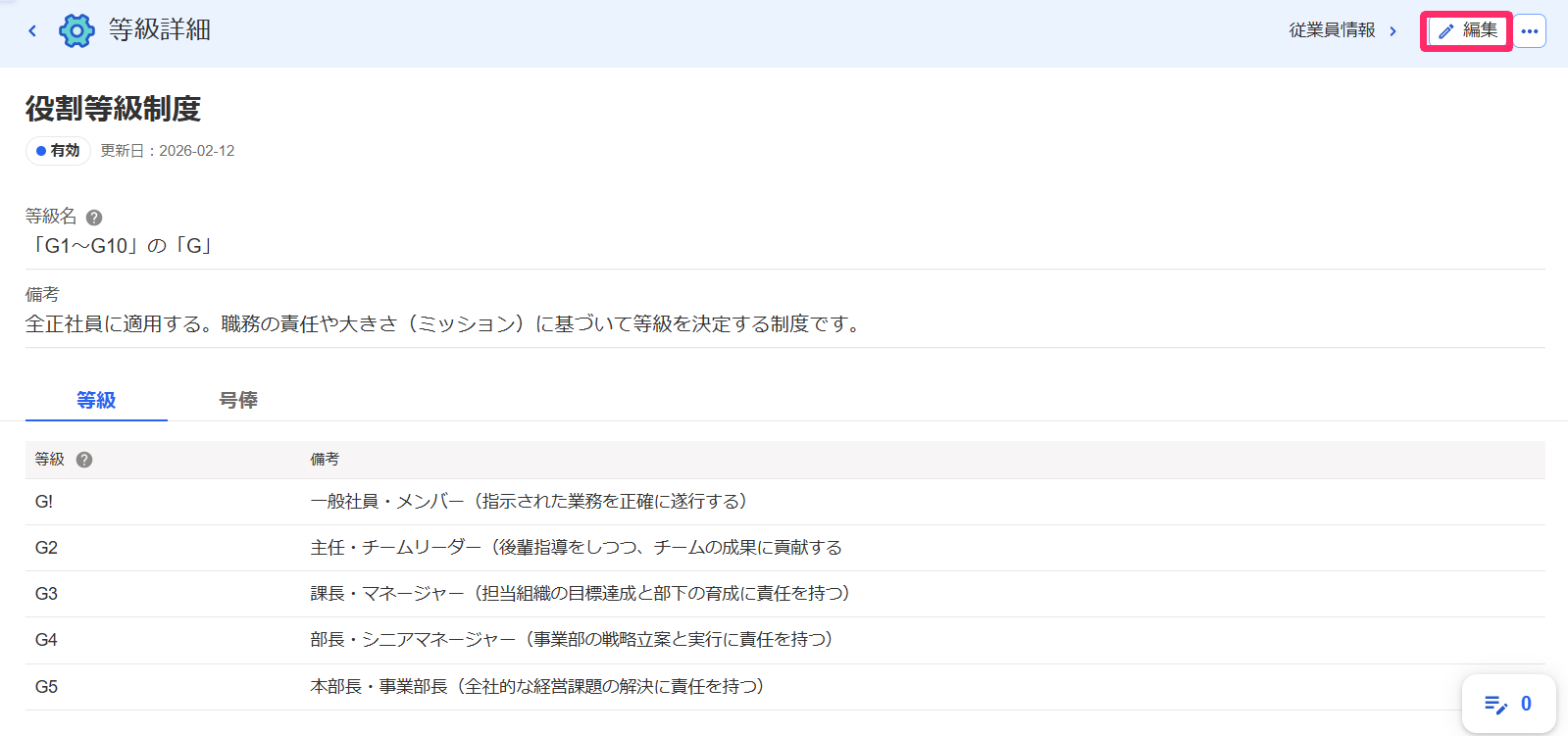Image resolution: width=1568 pixels, height=736 pixels.
Task: Click the 全正社員に適用する remark description
Action: point(445,324)
